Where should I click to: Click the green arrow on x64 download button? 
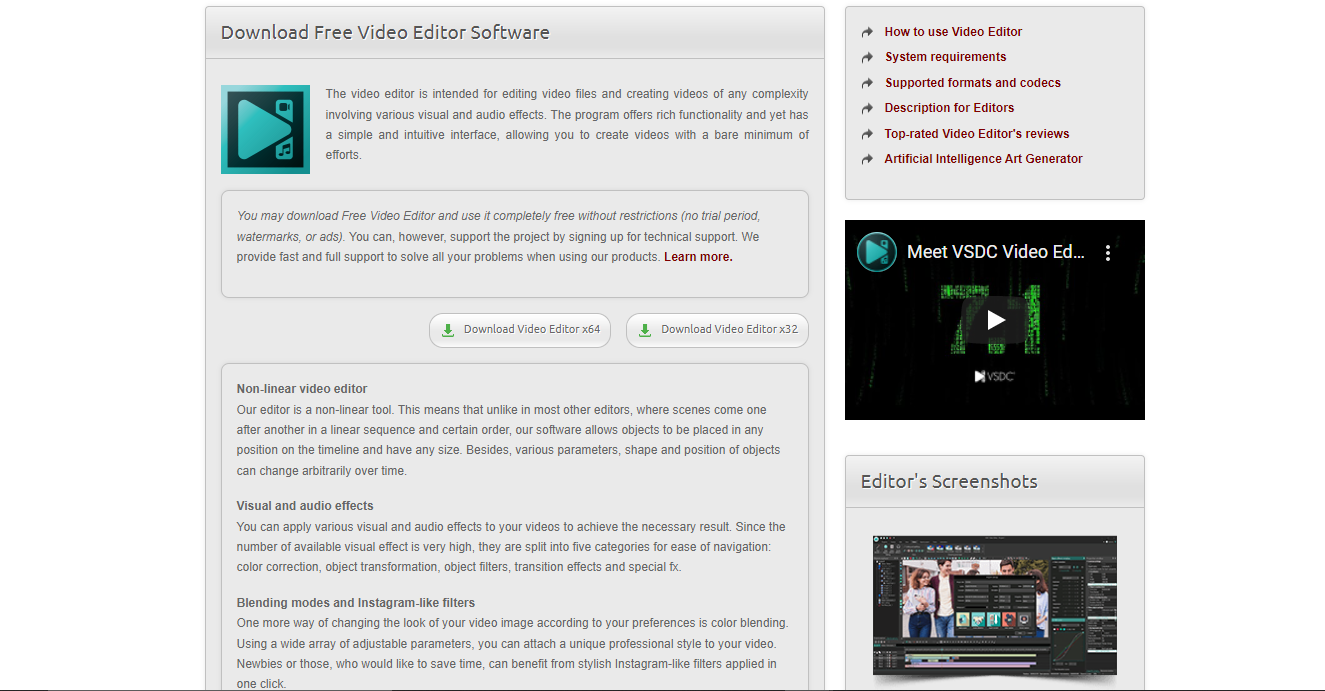click(x=448, y=330)
